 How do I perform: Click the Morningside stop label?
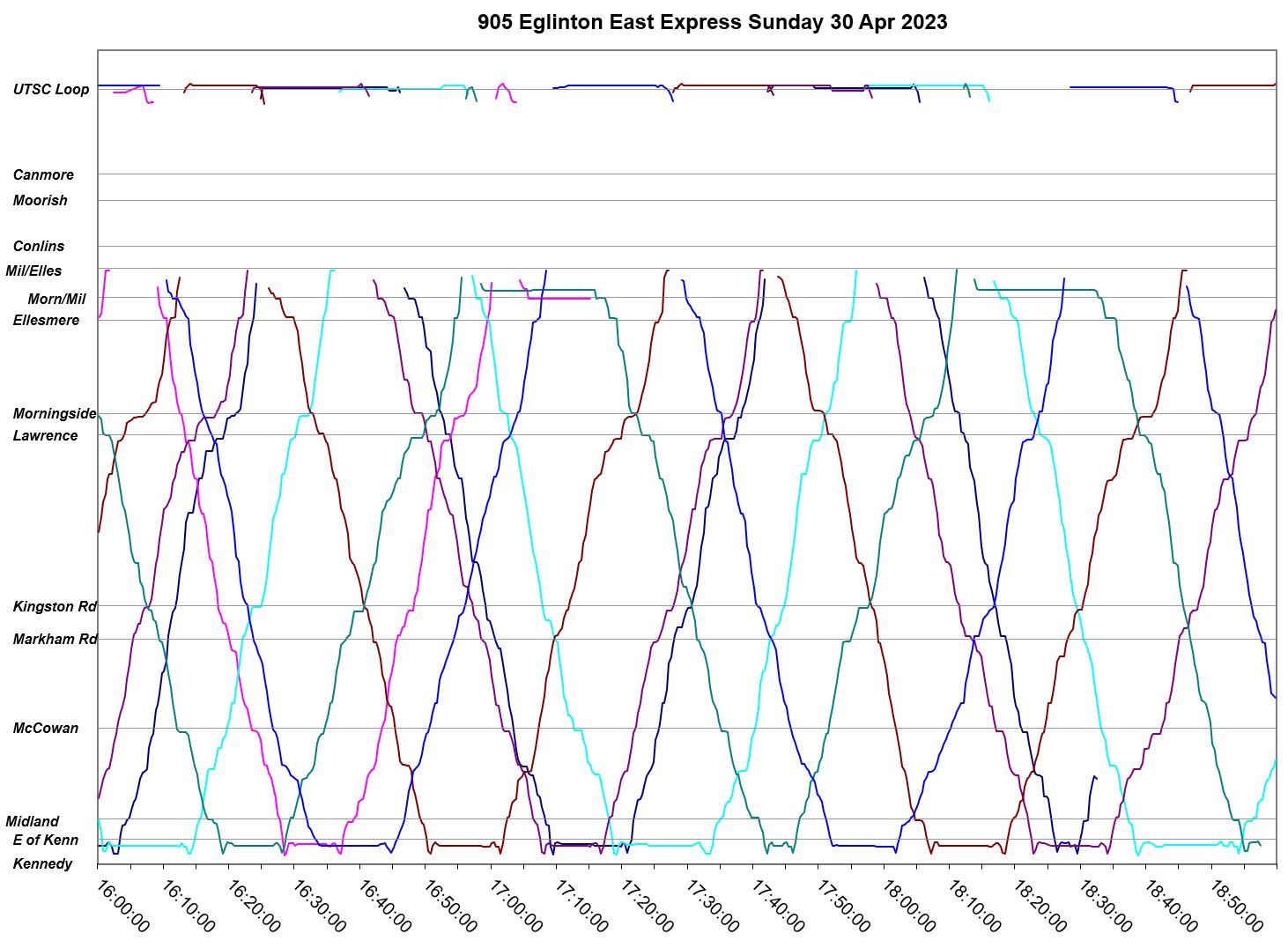[54, 414]
